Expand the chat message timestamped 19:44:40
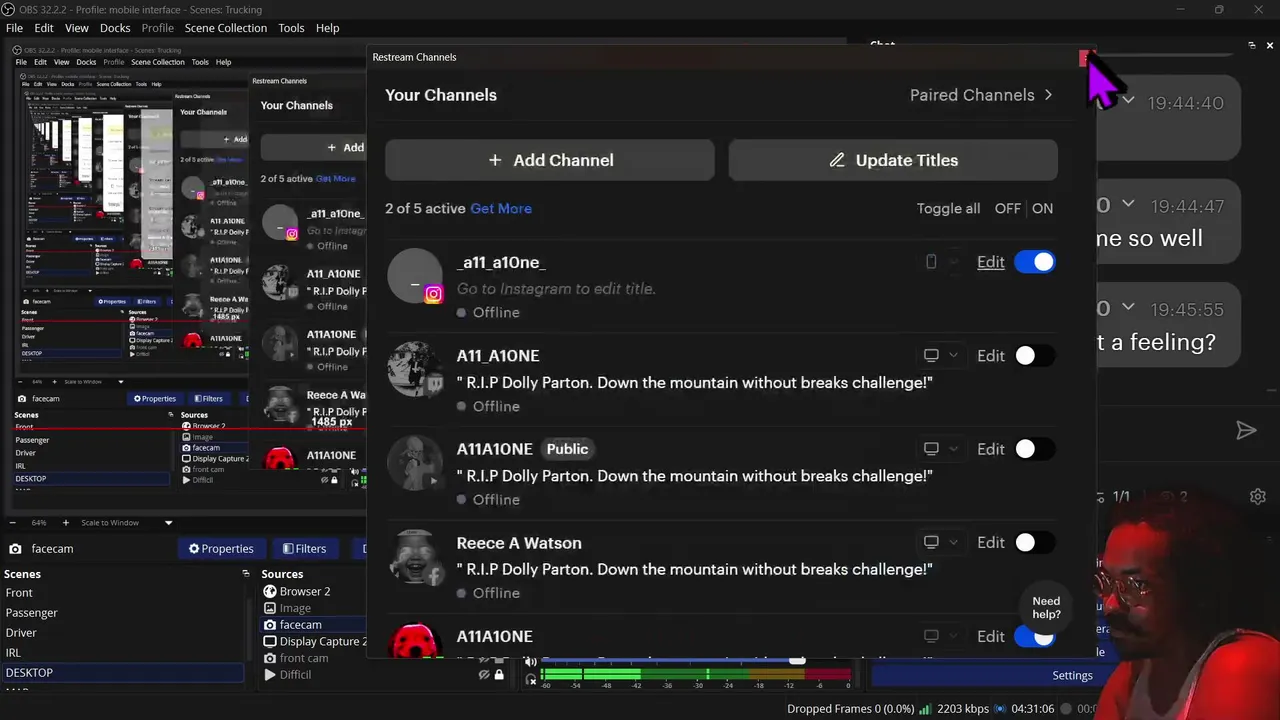 tap(1128, 100)
